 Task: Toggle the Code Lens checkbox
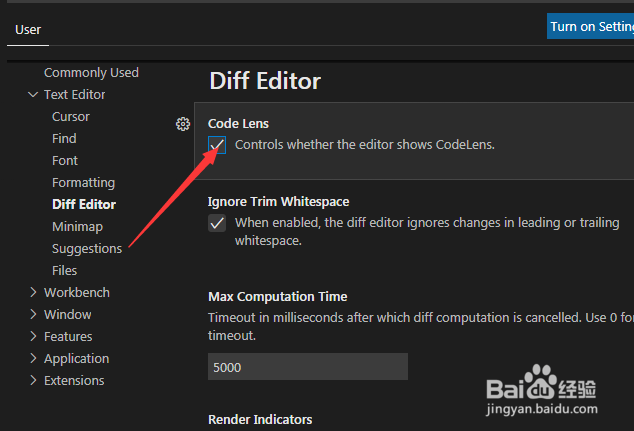pos(217,145)
